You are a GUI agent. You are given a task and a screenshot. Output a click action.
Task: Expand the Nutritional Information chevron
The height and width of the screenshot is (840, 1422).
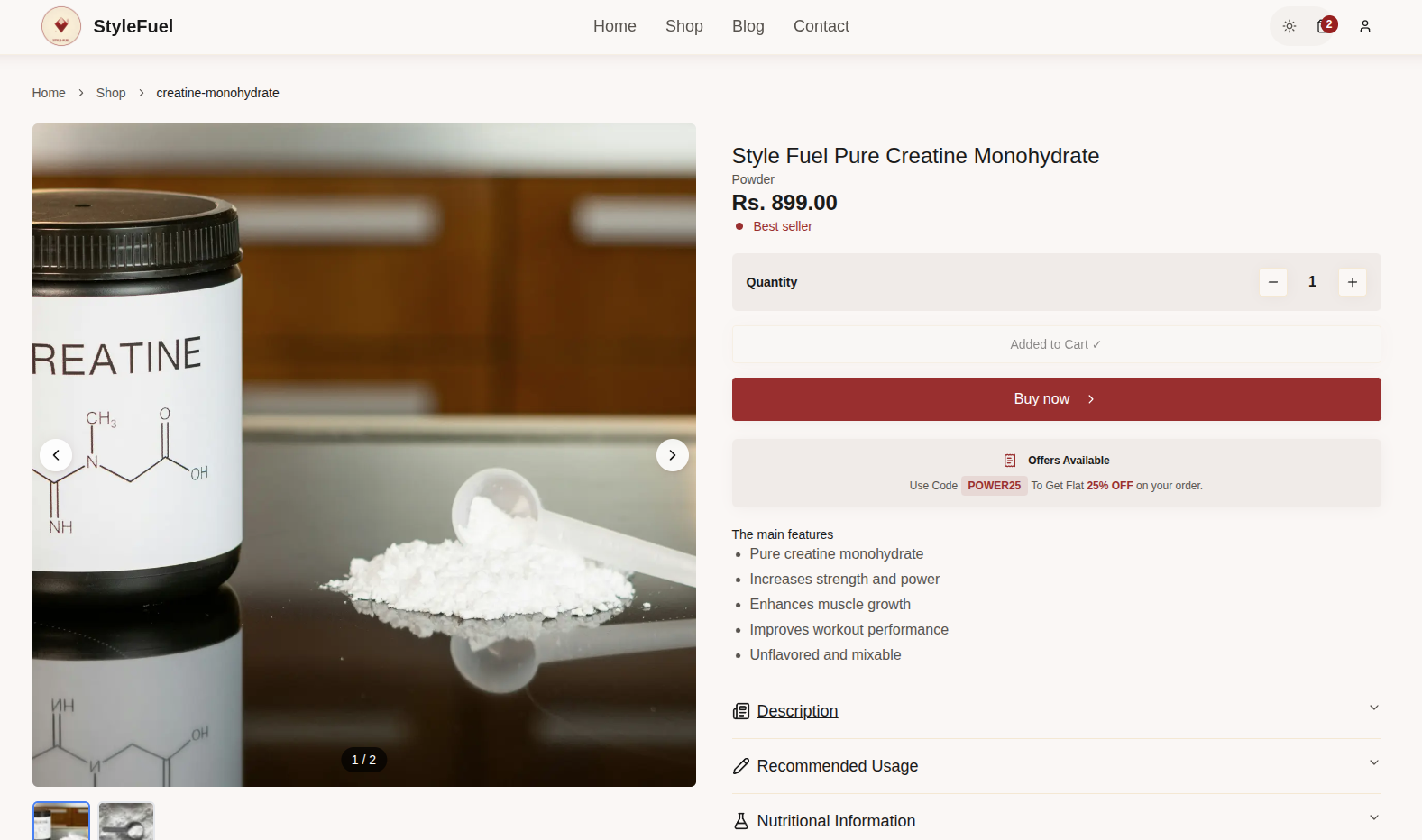coord(1374,817)
